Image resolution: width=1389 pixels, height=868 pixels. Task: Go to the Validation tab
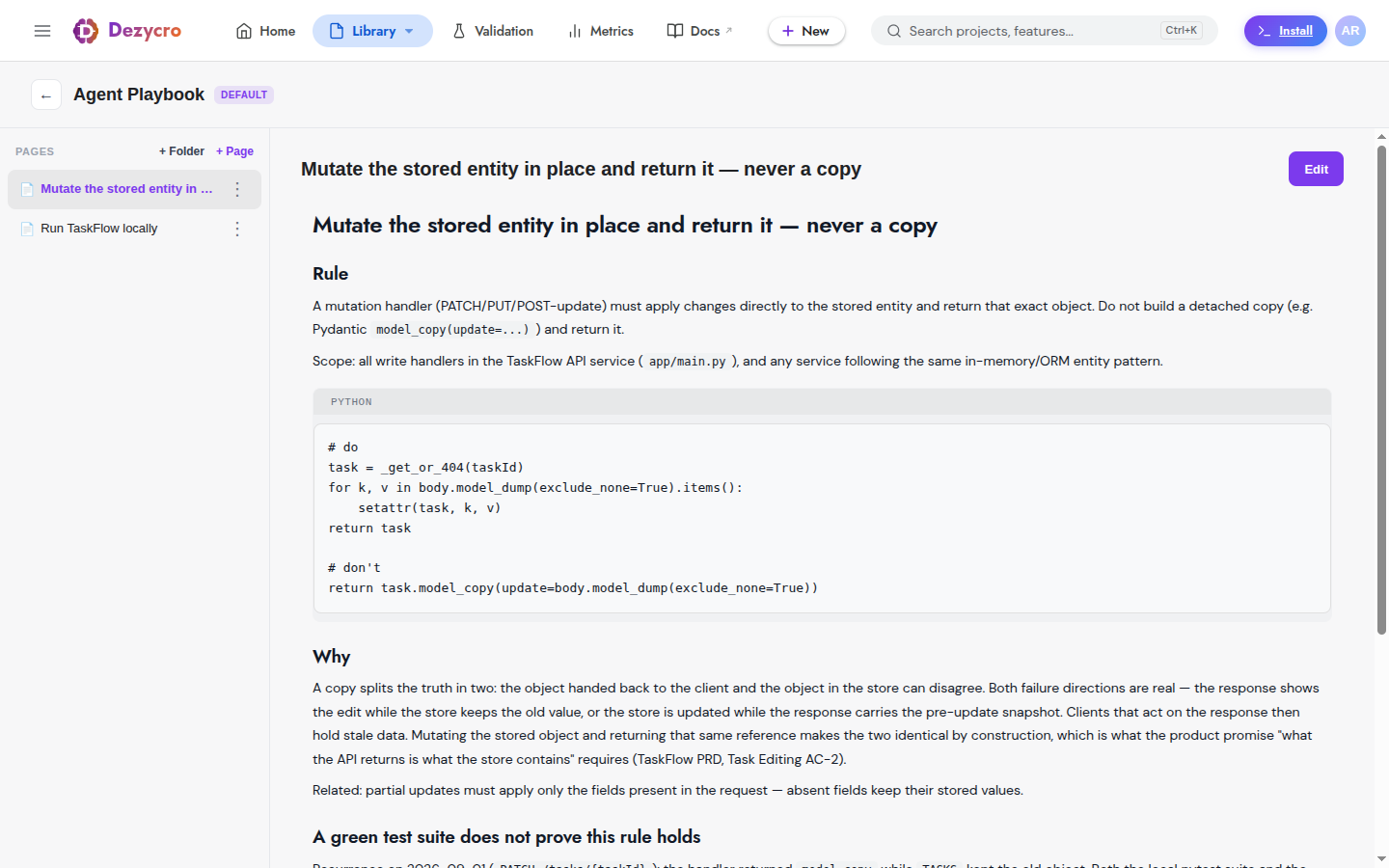coord(493,31)
